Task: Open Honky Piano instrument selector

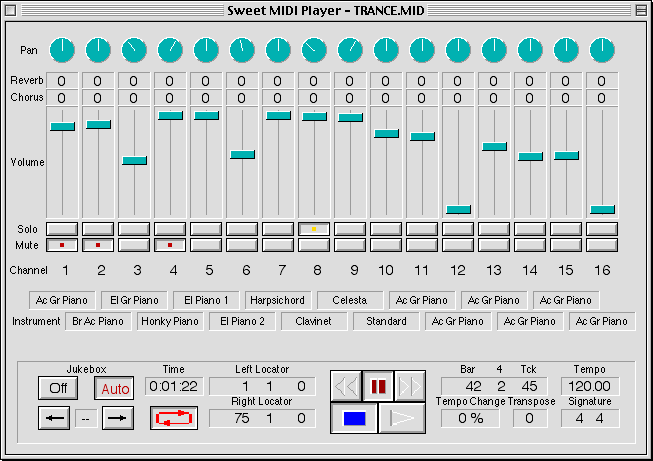Action: click(170, 321)
